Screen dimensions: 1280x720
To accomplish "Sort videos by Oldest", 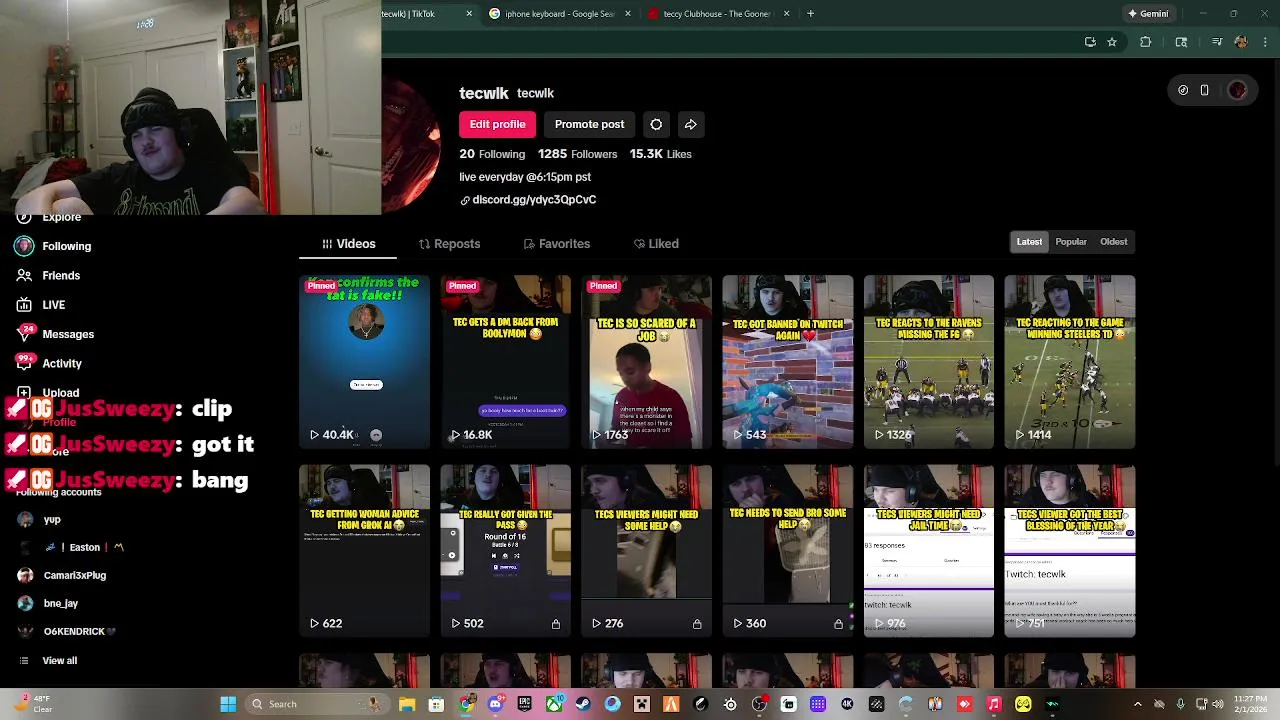I will coord(1113,242).
